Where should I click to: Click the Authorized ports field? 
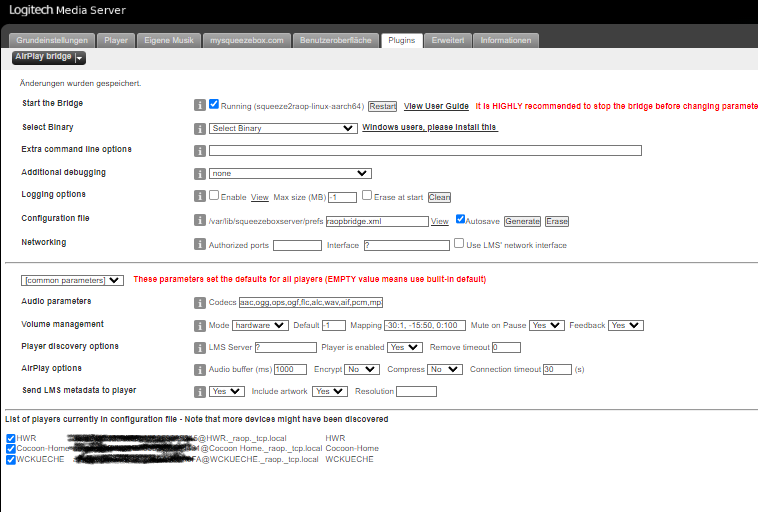pos(297,245)
